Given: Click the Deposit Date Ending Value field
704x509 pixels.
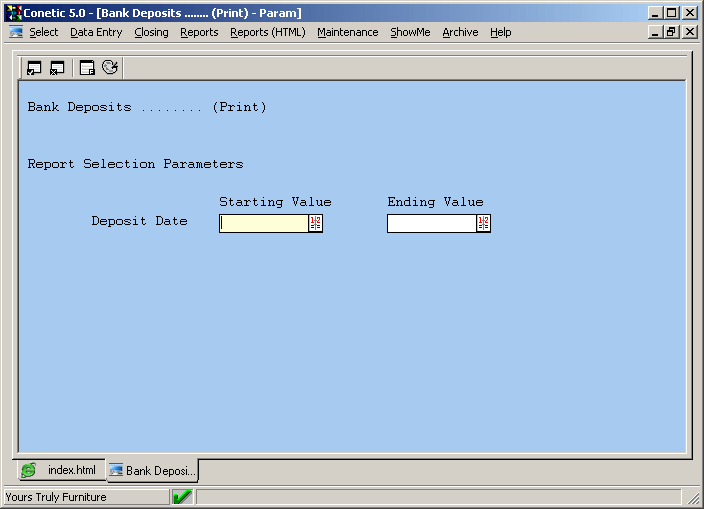Looking at the screenshot, I should 431,223.
